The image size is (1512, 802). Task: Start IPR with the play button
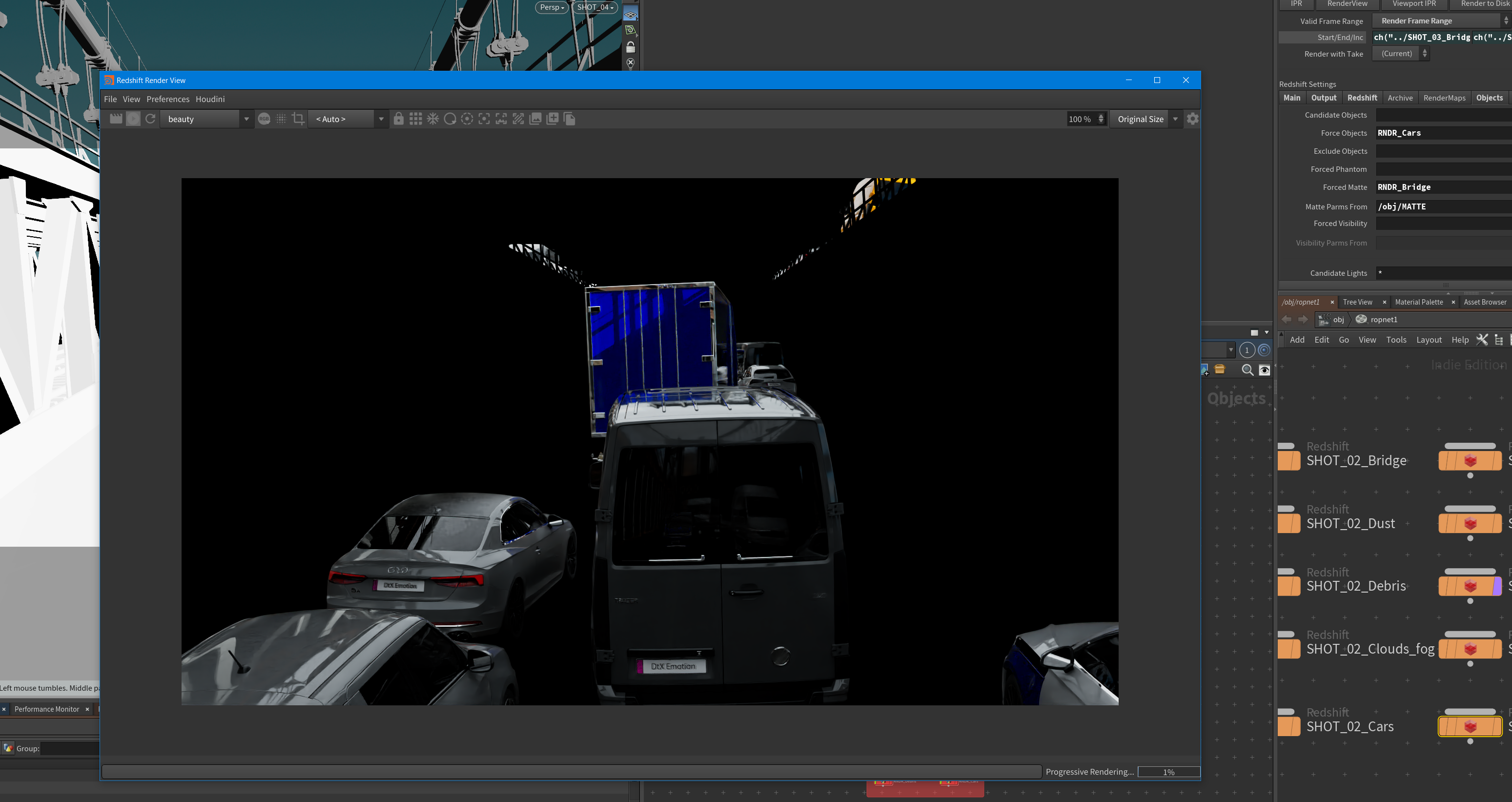(x=133, y=119)
